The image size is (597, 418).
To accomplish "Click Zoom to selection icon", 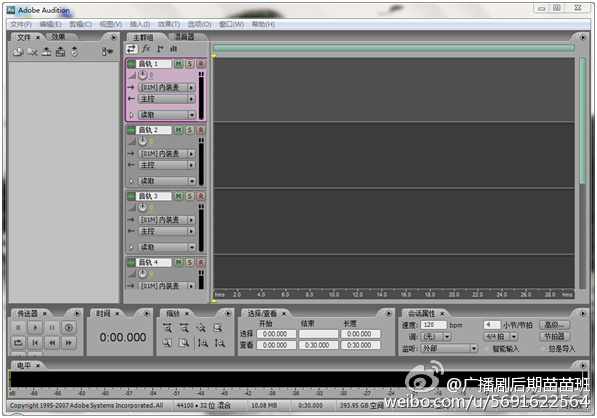I will coord(217,328).
